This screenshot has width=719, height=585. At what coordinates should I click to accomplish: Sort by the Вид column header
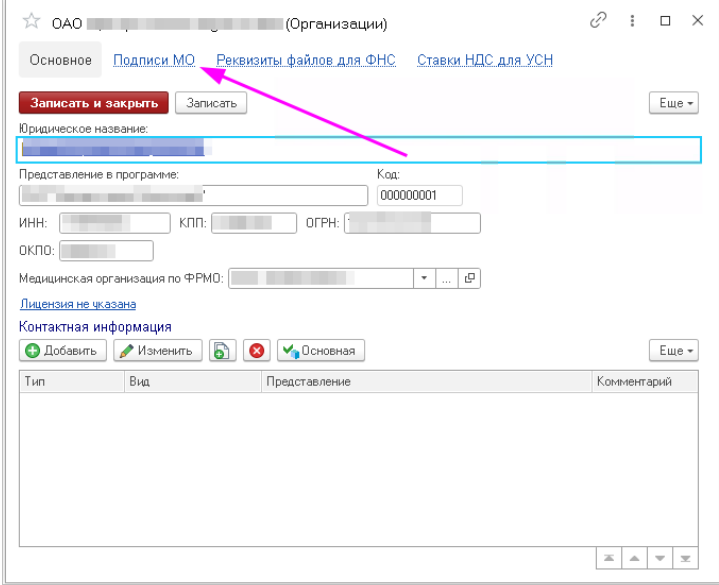click(193, 381)
